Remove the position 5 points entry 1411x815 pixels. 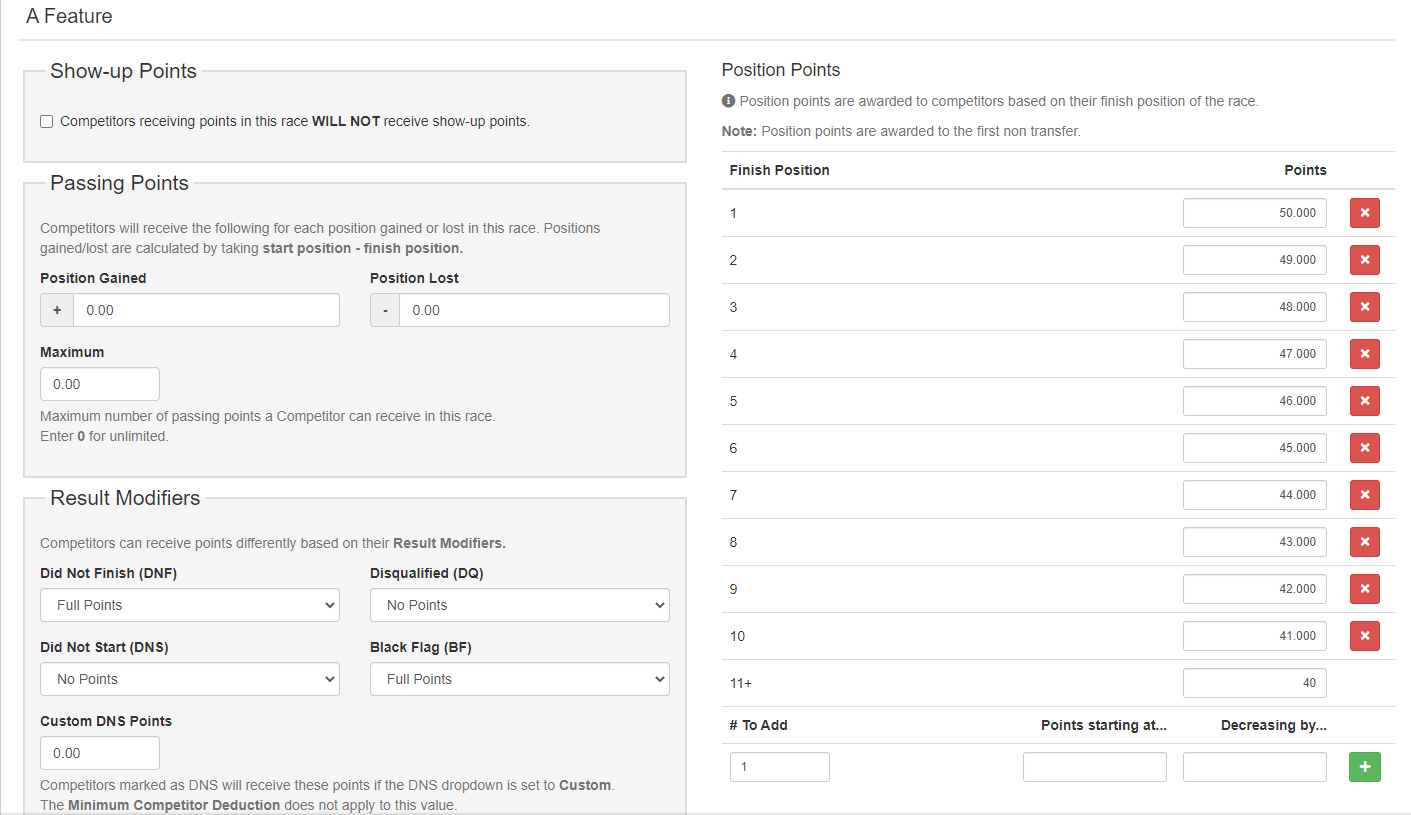pos(1364,401)
